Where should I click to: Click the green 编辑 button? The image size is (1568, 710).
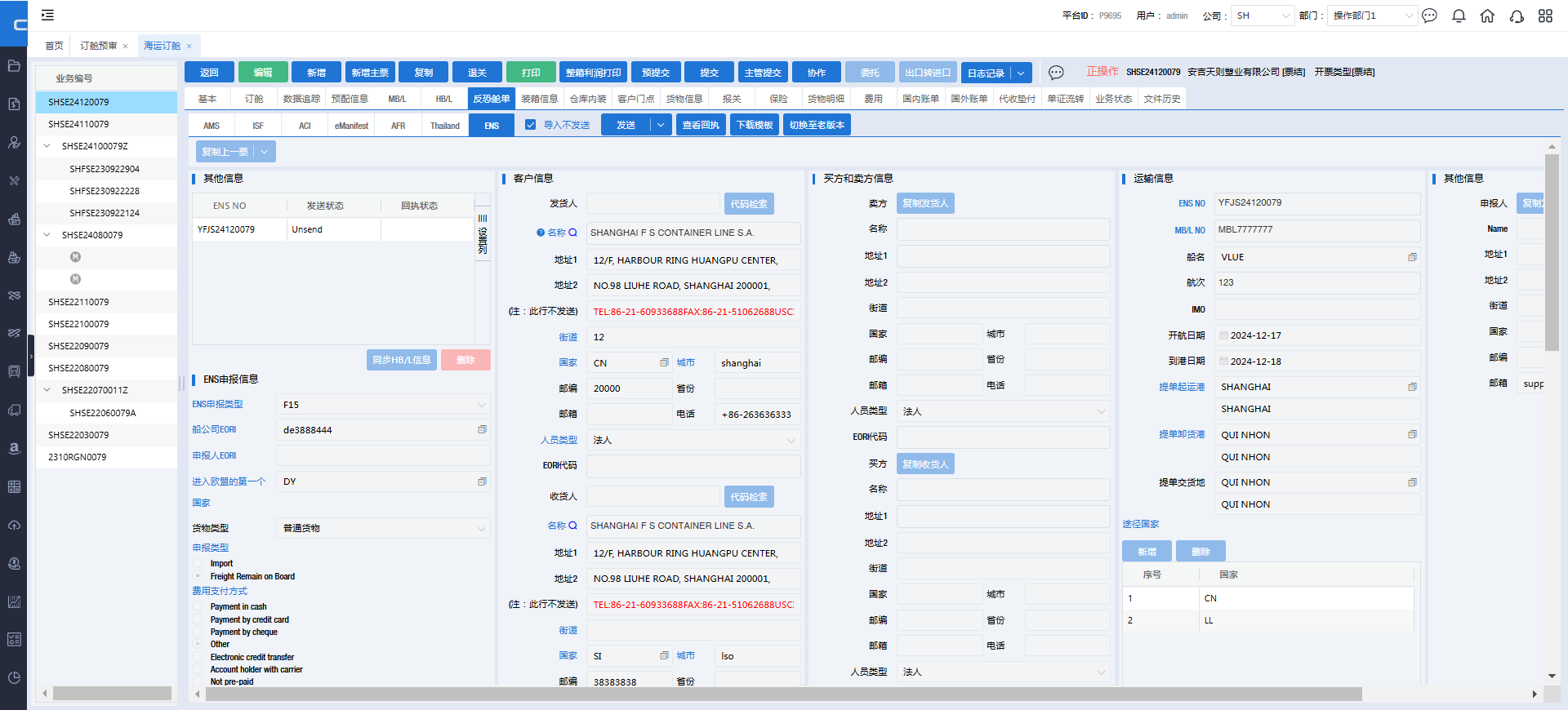coord(263,73)
